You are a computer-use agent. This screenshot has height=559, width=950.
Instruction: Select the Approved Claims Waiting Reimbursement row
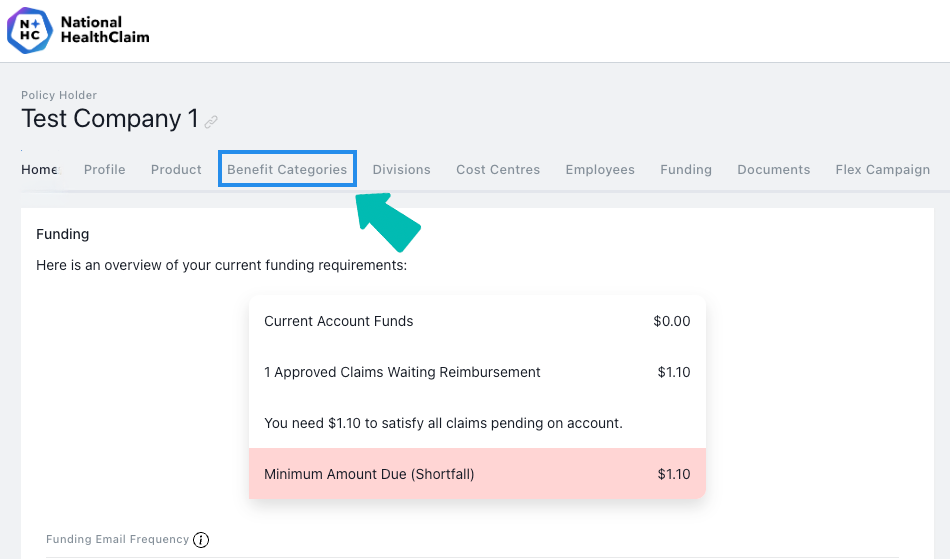click(x=477, y=372)
